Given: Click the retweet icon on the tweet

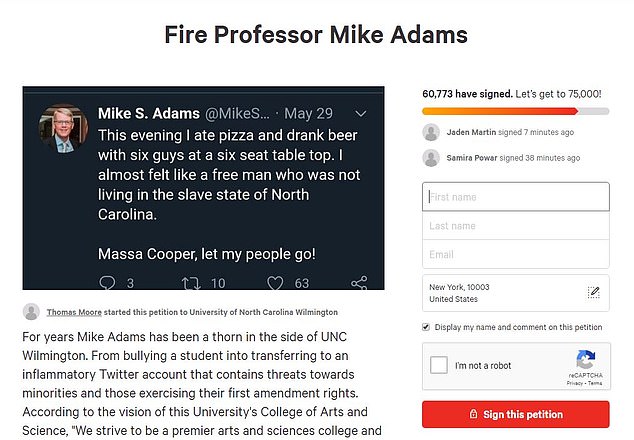Looking at the screenshot, I should [x=191, y=284].
